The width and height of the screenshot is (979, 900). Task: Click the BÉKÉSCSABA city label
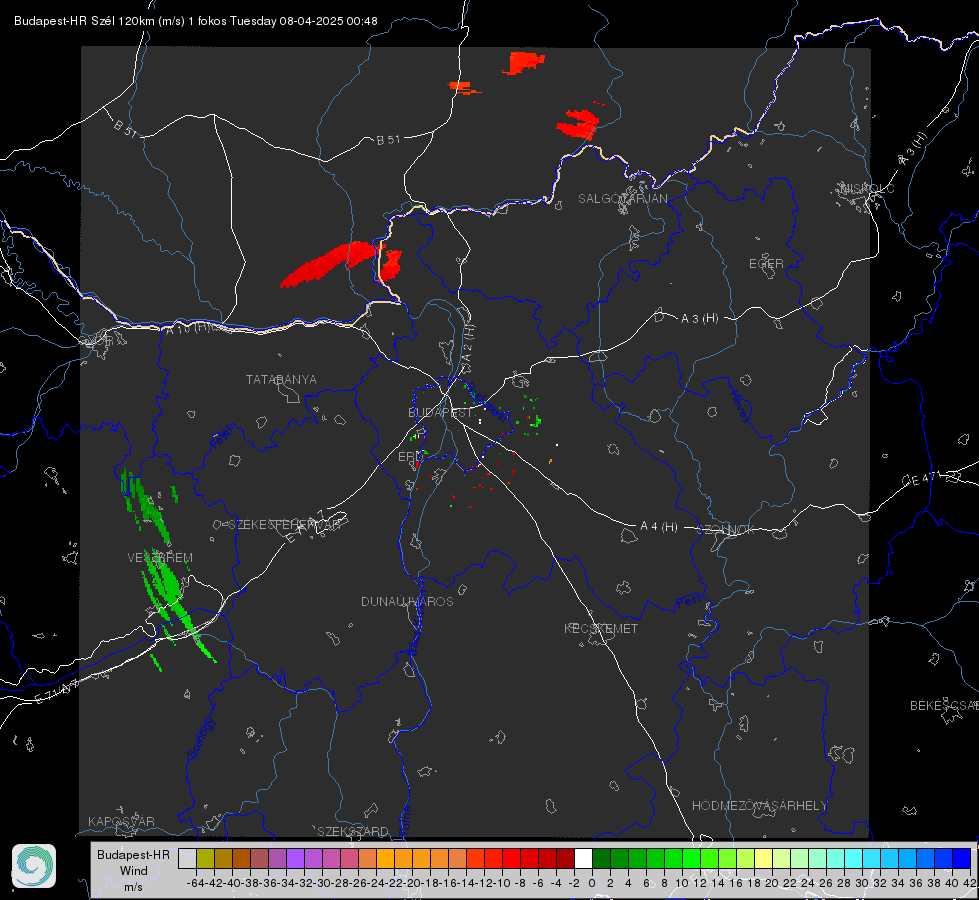(x=944, y=706)
